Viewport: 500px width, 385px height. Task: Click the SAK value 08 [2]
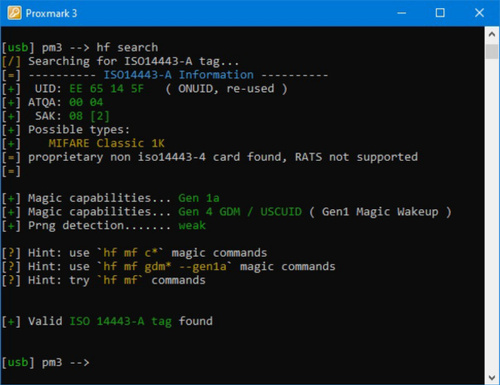(x=89, y=116)
